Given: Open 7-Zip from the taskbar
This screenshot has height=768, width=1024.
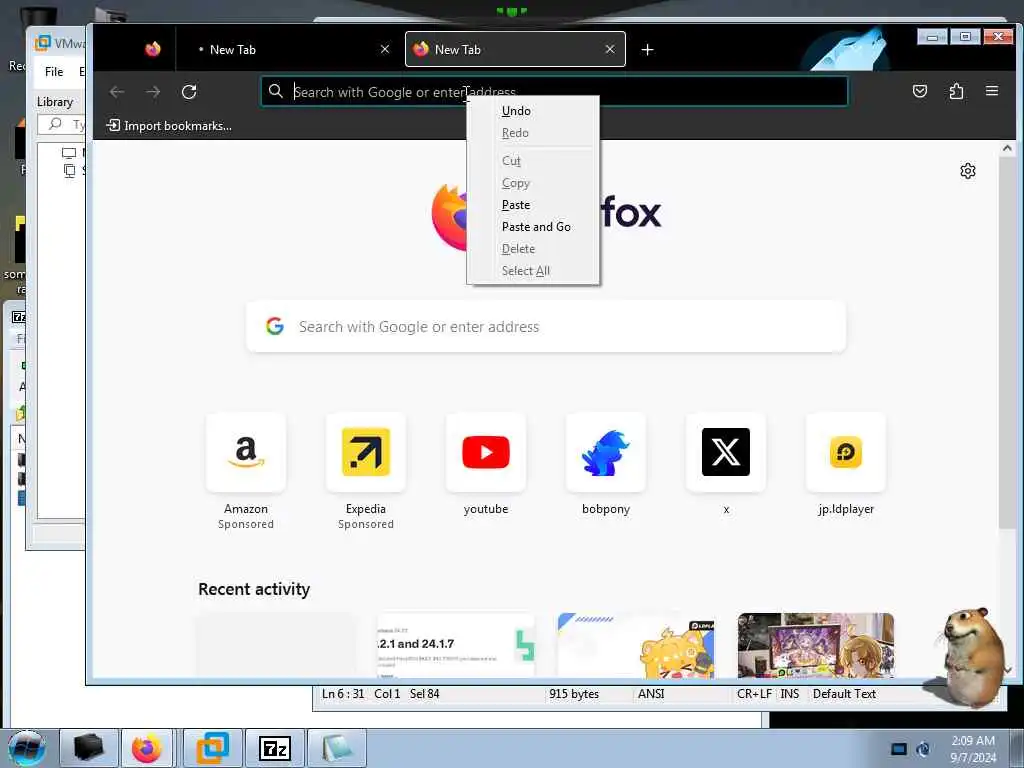Looking at the screenshot, I should [274, 748].
